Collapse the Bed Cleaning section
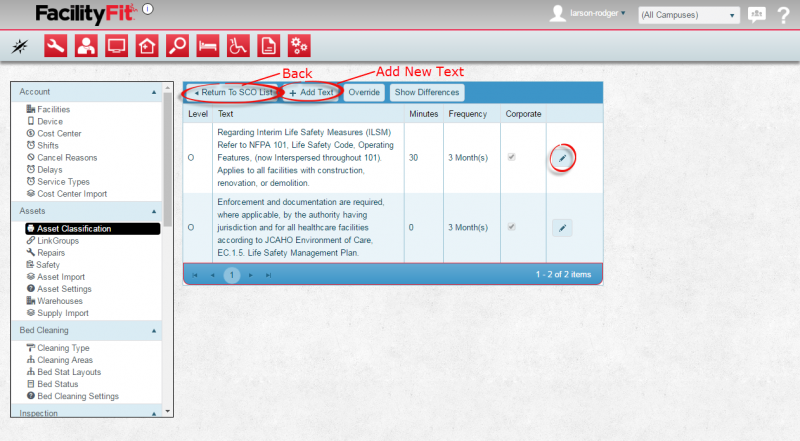 [154, 330]
